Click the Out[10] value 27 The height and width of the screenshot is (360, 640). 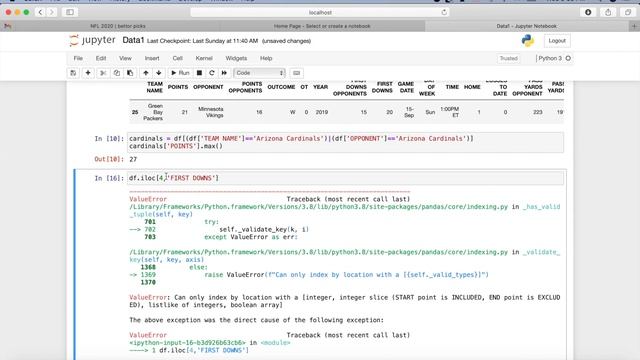pyautogui.click(x=133, y=159)
